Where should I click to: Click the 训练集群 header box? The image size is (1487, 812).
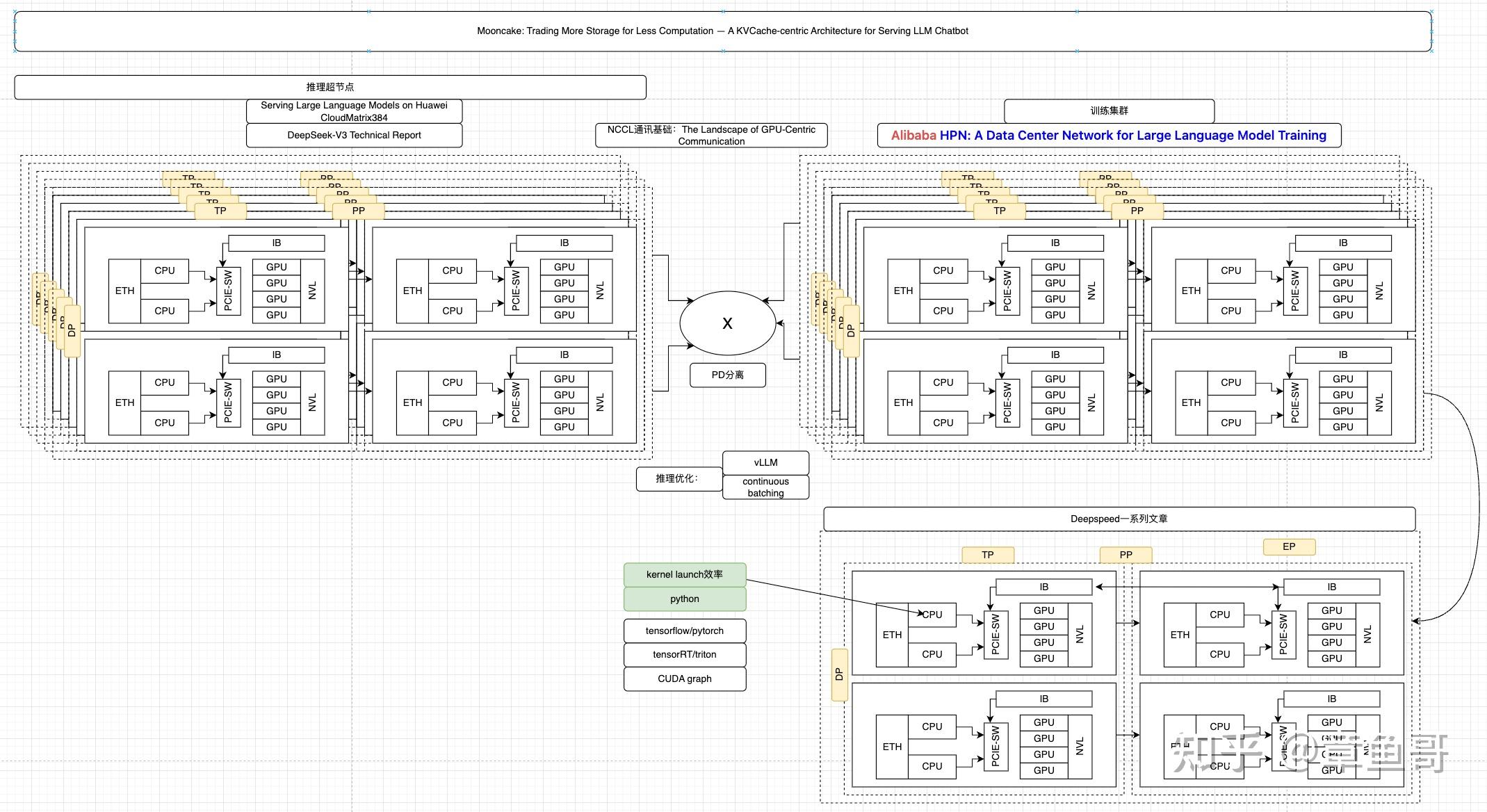[x=1109, y=111]
